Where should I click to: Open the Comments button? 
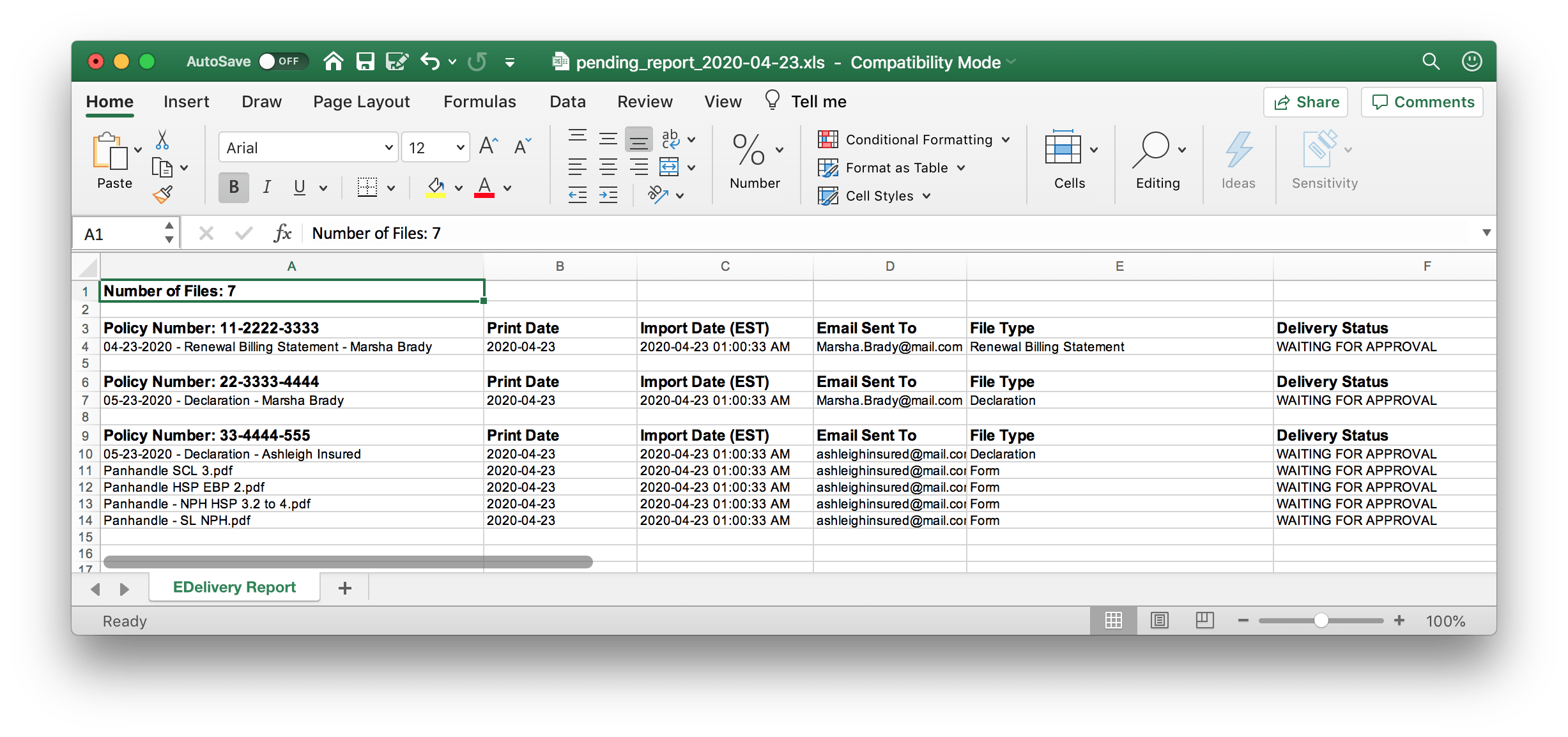(1422, 102)
